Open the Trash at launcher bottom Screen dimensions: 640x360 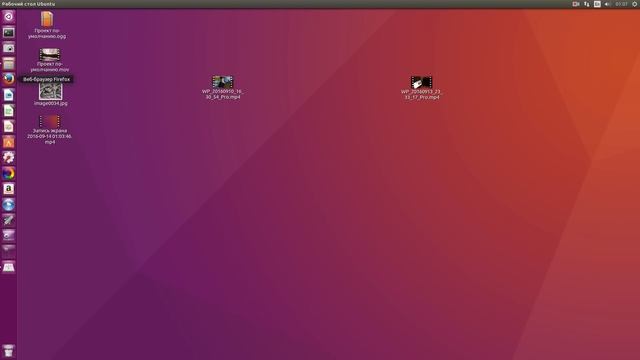[9, 351]
